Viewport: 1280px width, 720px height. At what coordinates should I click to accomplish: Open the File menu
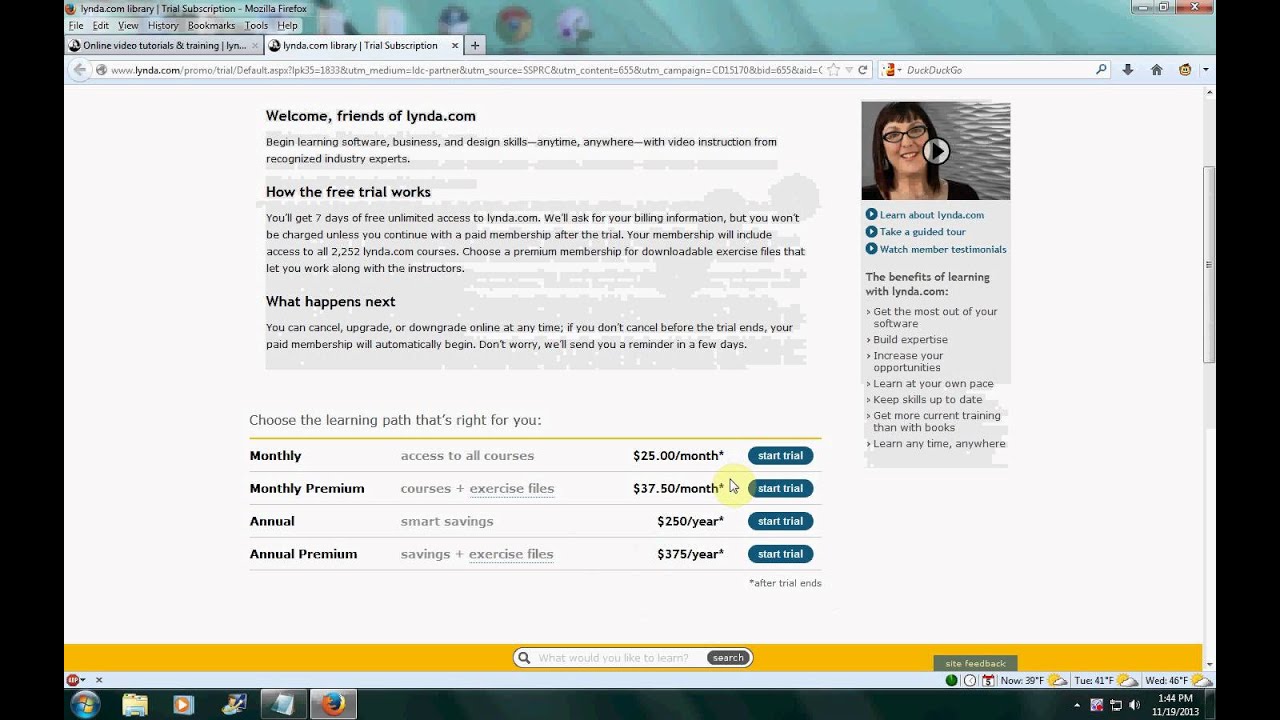point(76,25)
